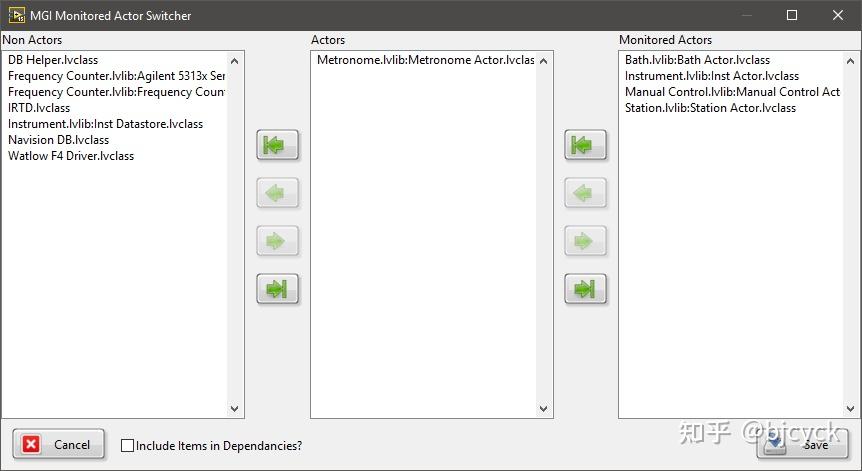This screenshot has width=862, height=471.
Task: Move selected Non Actors item right to Actors
Action: click(x=278, y=241)
